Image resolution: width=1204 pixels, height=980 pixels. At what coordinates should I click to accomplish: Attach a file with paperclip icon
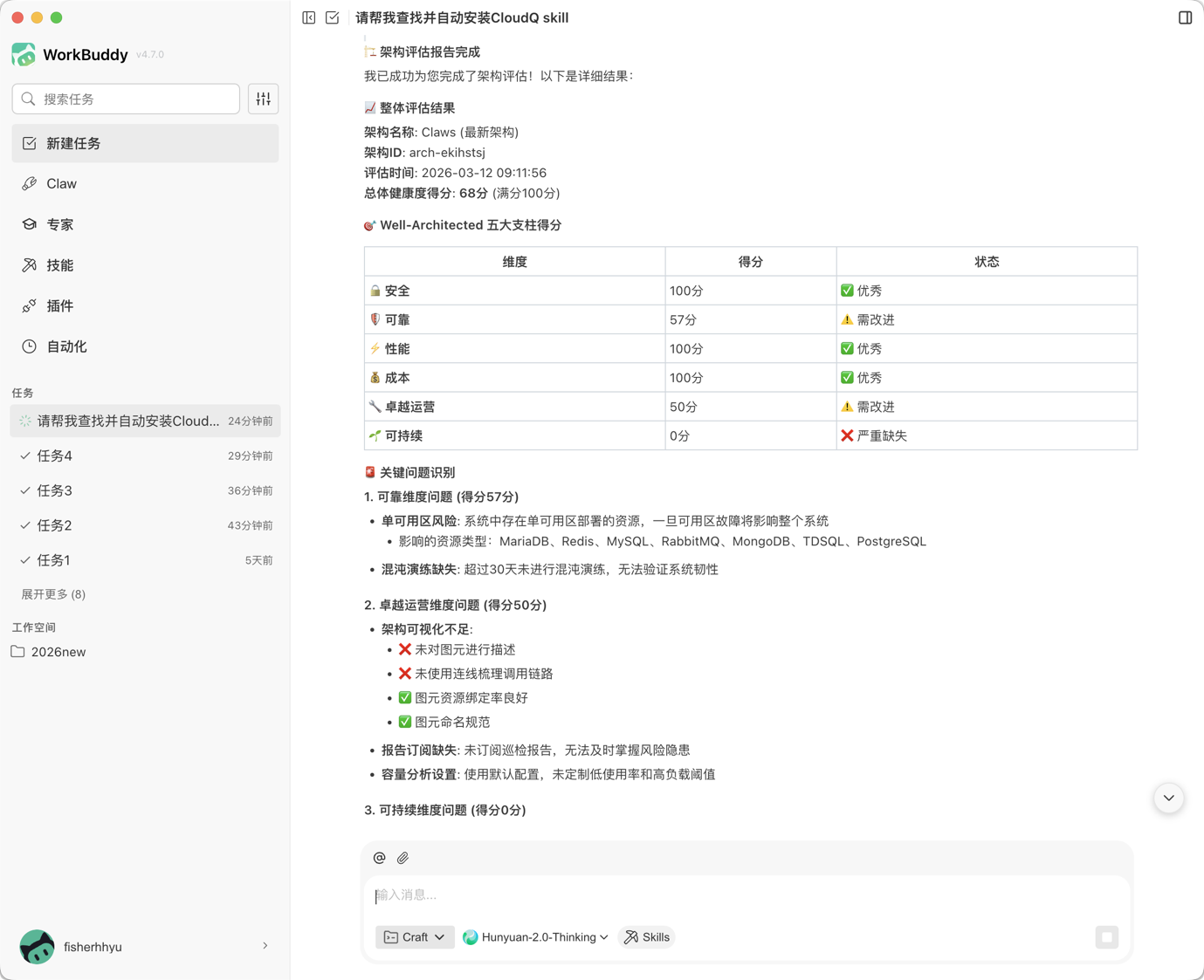click(x=402, y=858)
